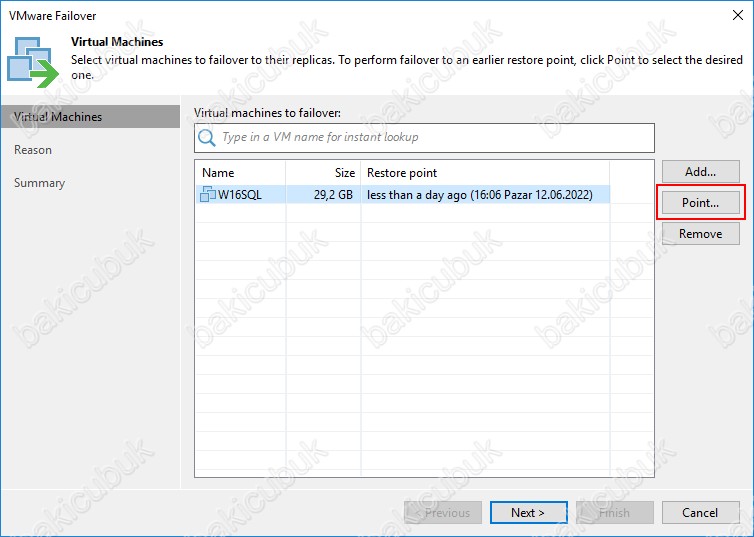Screen dimensions: 754x537
Task: Click the VMware Failover wizard header icon
Action: pyautogui.click(x=32, y=62)
